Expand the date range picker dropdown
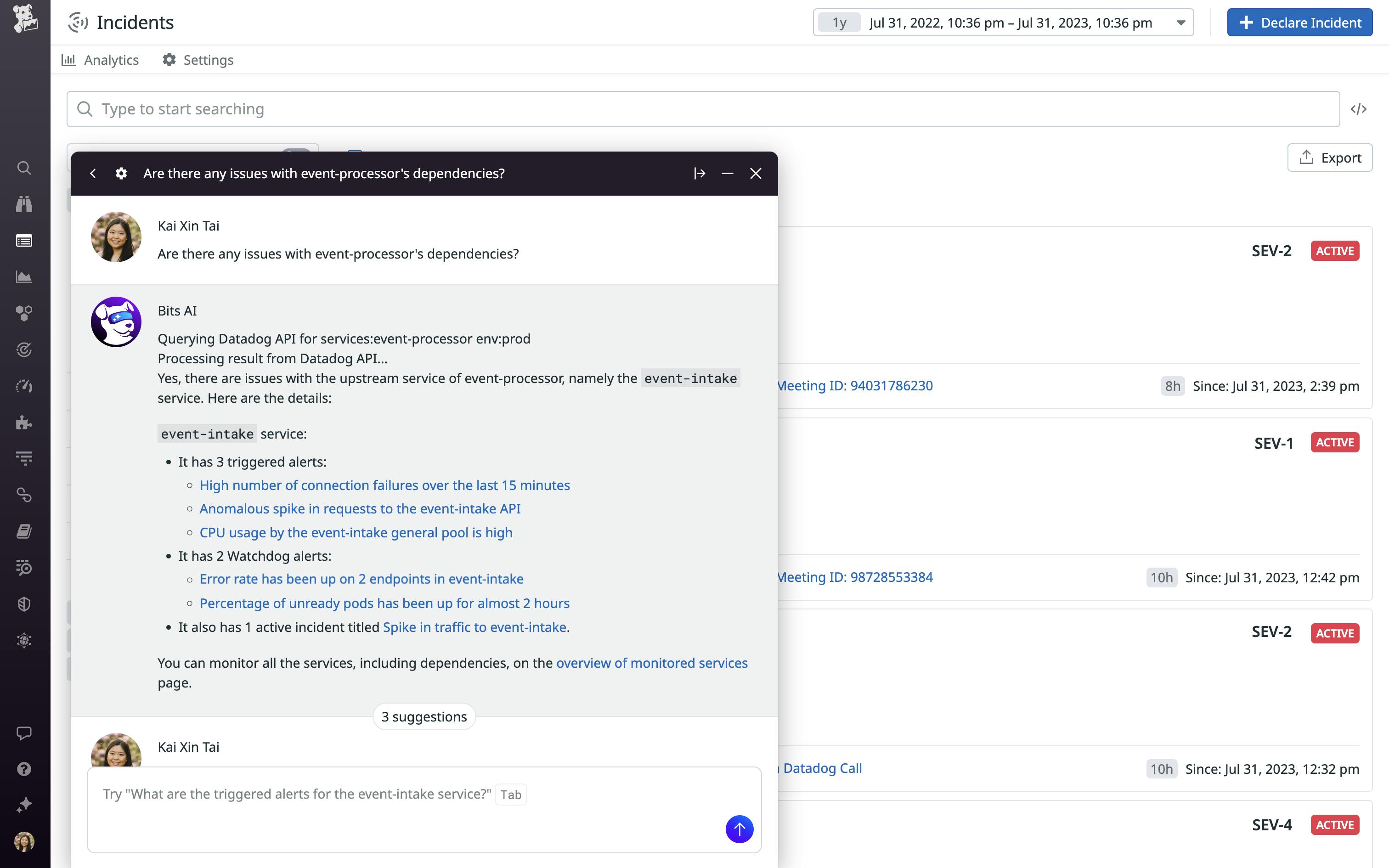Screen dimensions: 1389x868 pyautogui.click(x=1180, y=23)
